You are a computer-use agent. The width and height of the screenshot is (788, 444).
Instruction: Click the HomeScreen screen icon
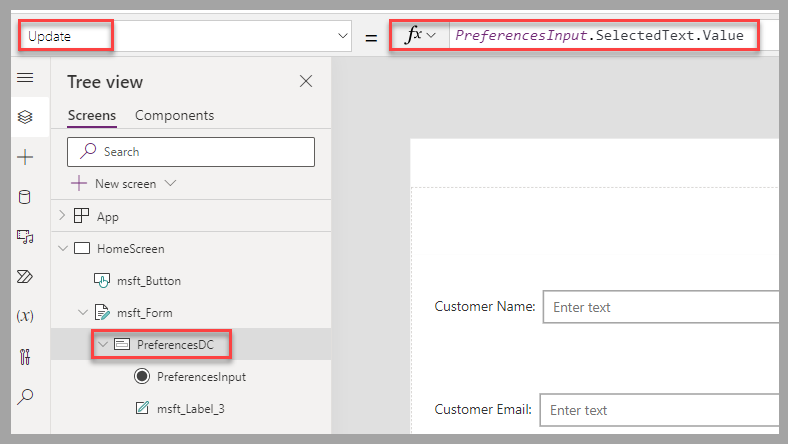[x=82, y=248]
